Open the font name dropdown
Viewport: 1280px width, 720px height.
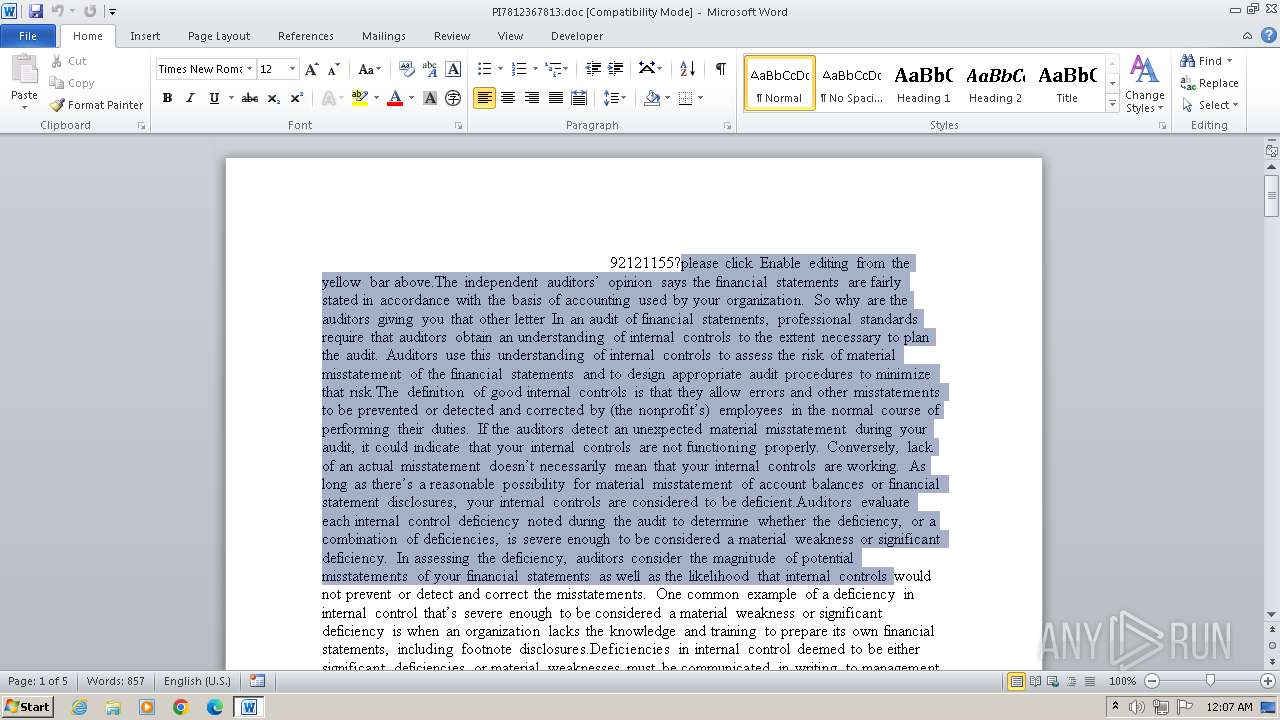(249, 69)
